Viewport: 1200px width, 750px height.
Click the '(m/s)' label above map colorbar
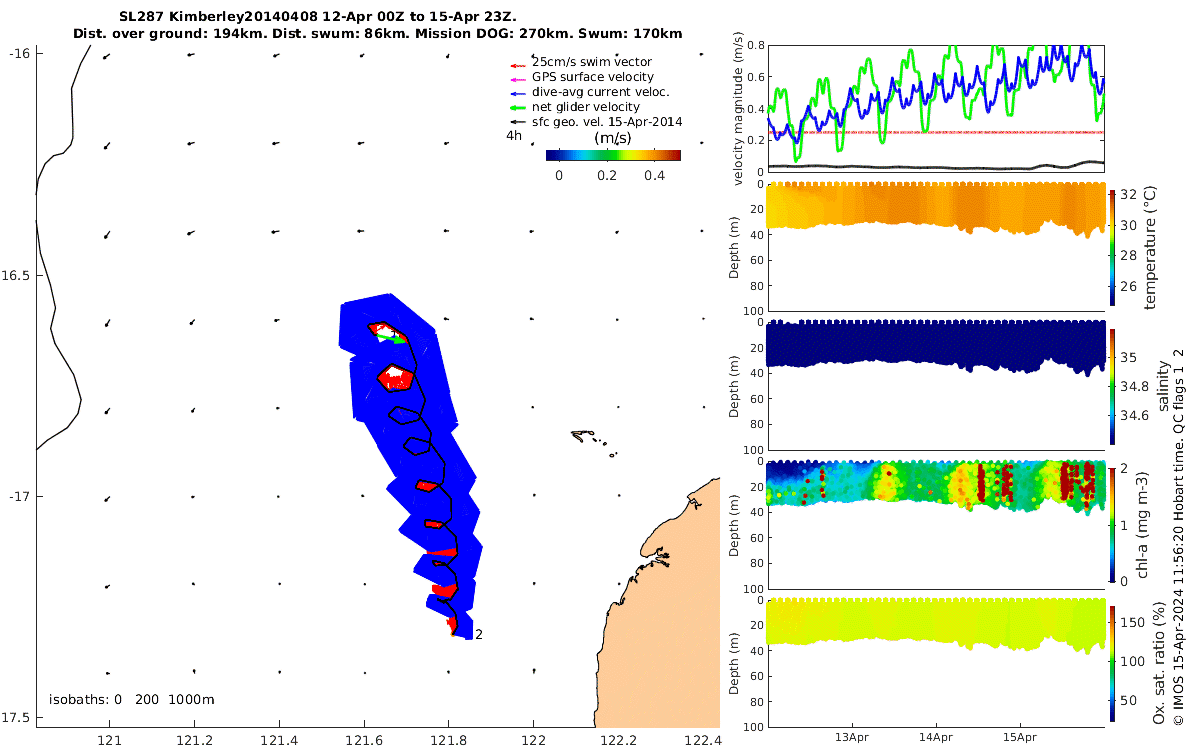[x=612, y=138]
